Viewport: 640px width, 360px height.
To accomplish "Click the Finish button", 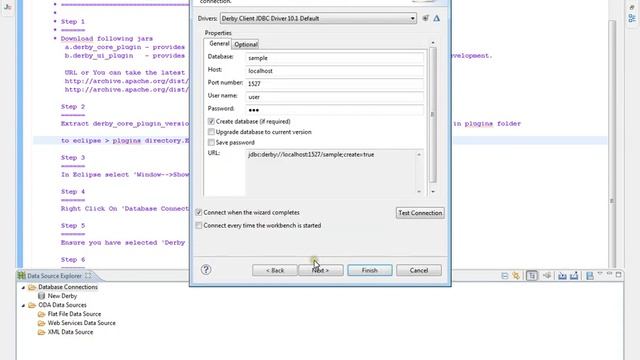I will (370, 270).
